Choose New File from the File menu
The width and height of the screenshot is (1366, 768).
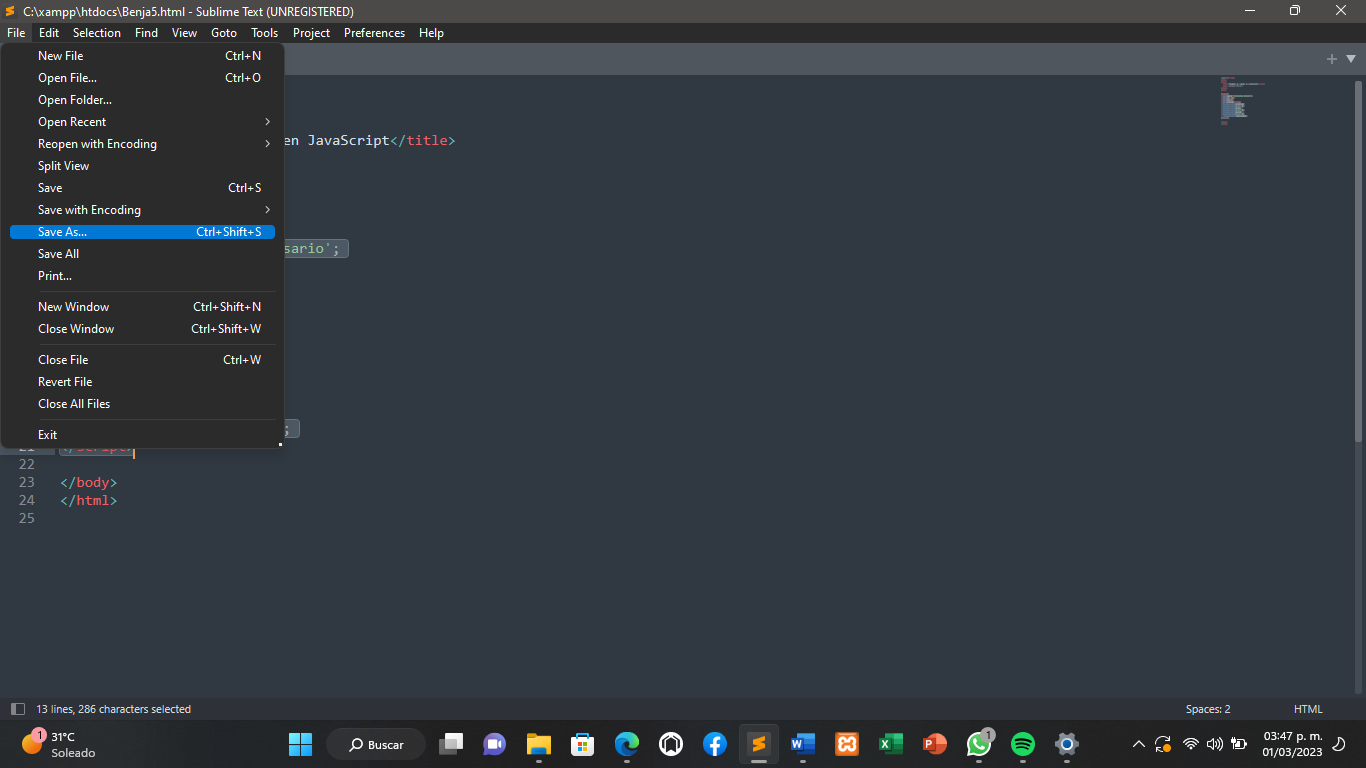(142, 56)
